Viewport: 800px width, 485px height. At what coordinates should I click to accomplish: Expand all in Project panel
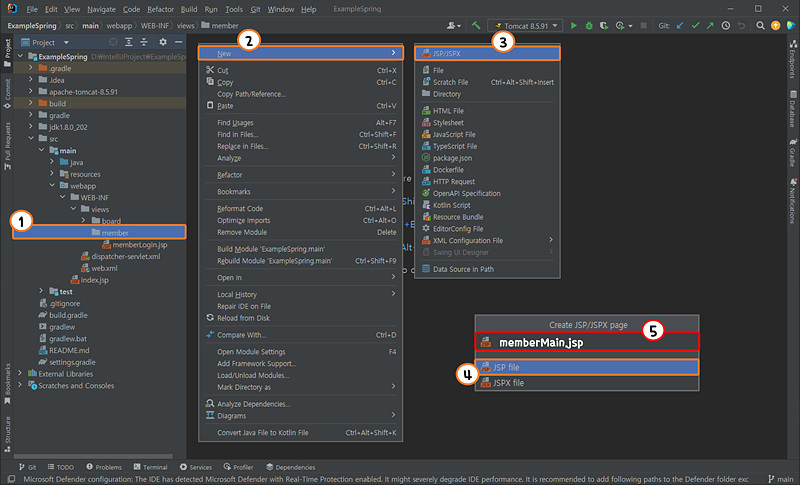click(129, 42)
